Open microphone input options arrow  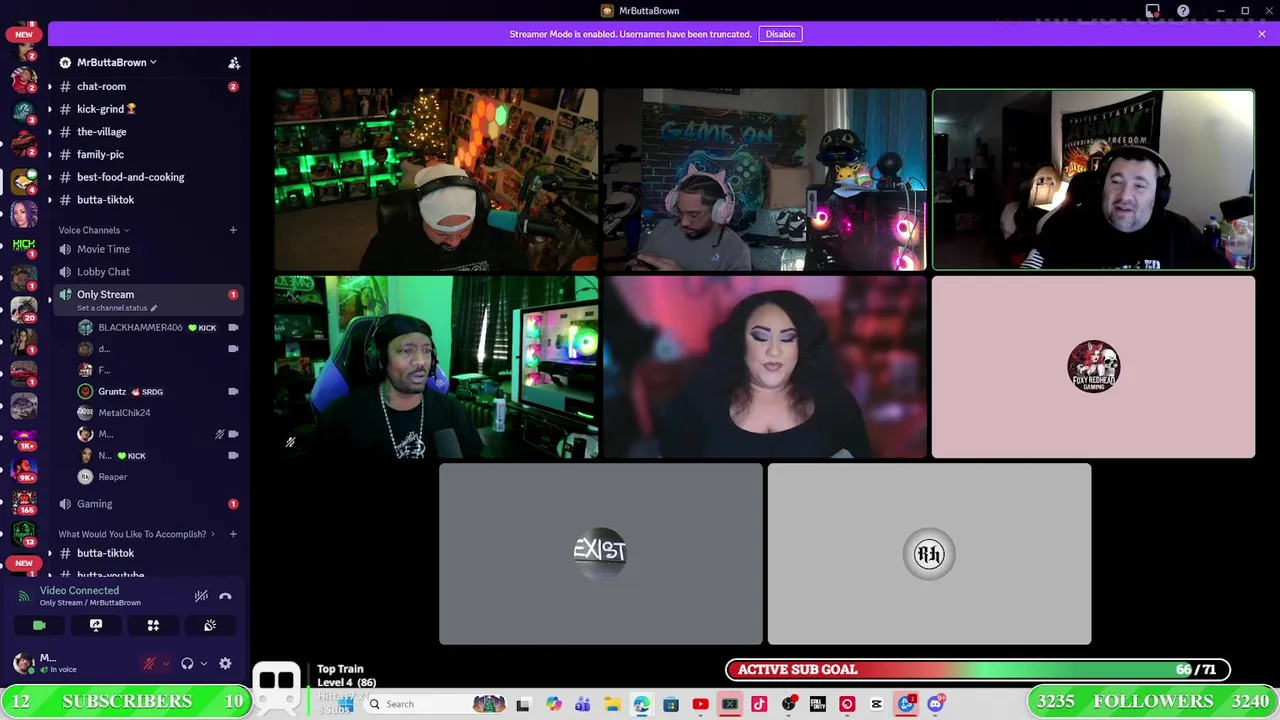tap(165, 663)
